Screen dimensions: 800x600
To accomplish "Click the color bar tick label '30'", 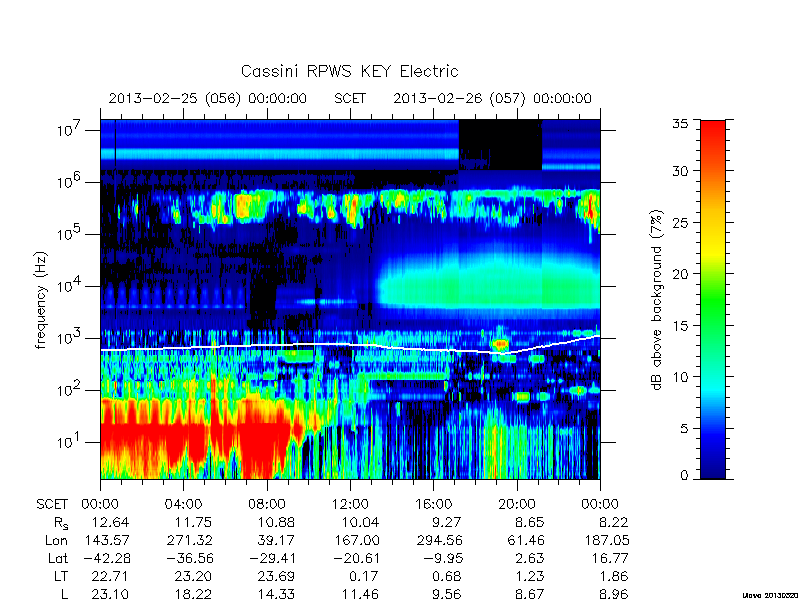I will click(680, 171).
